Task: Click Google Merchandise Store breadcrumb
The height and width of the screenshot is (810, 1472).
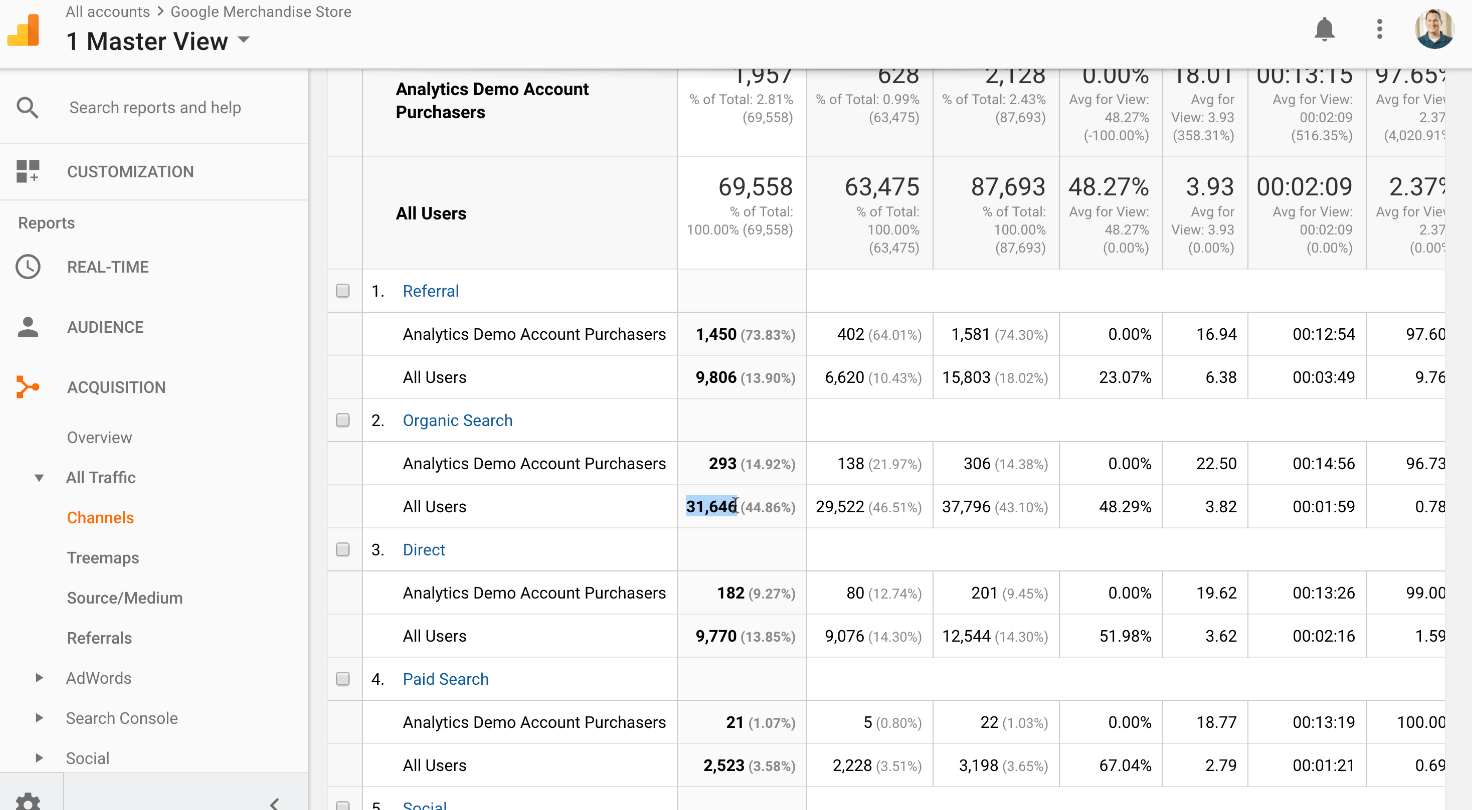Action: coord(261,12)
